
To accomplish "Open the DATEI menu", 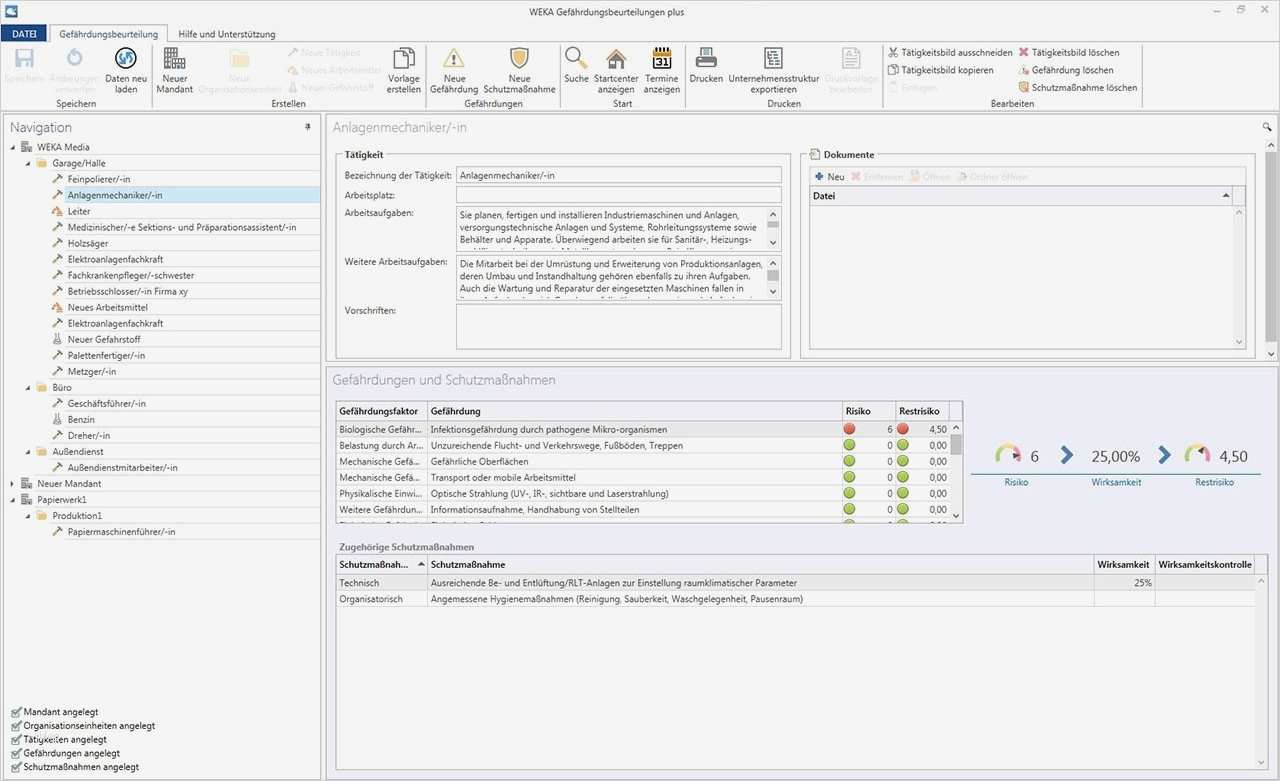I will coord(25,34).
